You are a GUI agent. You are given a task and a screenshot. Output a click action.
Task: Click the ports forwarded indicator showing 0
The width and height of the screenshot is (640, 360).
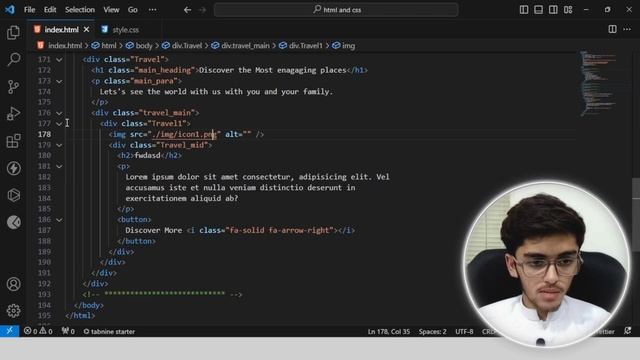tap(68, 331)
